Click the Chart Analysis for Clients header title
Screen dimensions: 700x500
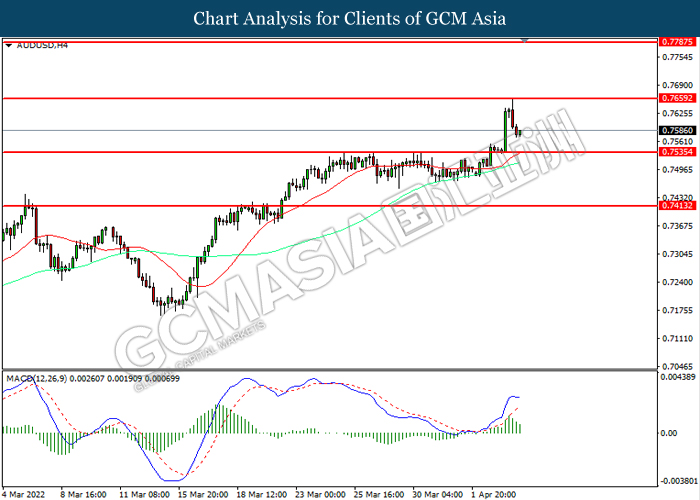pos(350,19)
